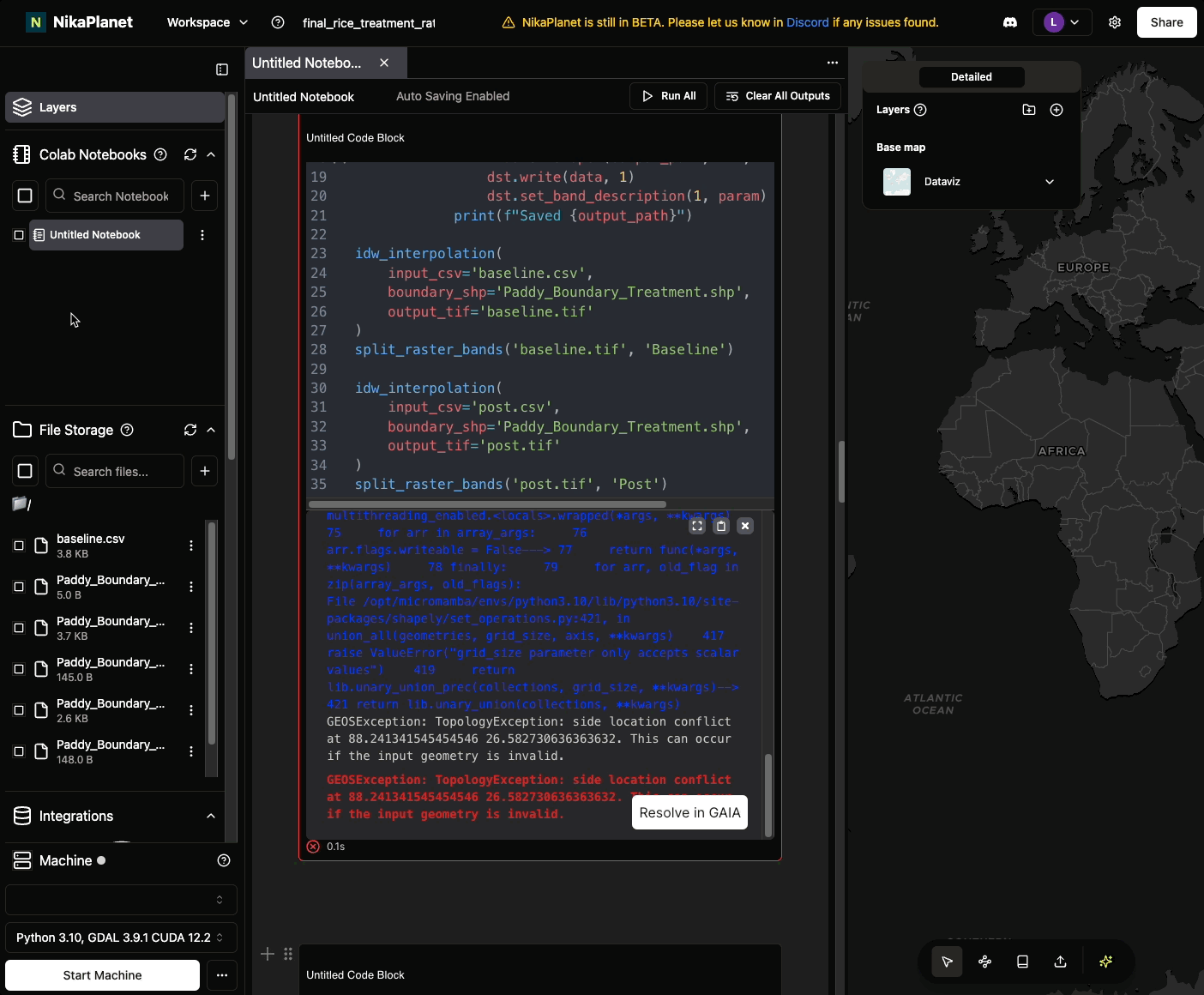Toggle the select-all checkbox in File Storage
This screenshot has width=1204, height=995.
point(24,470)
